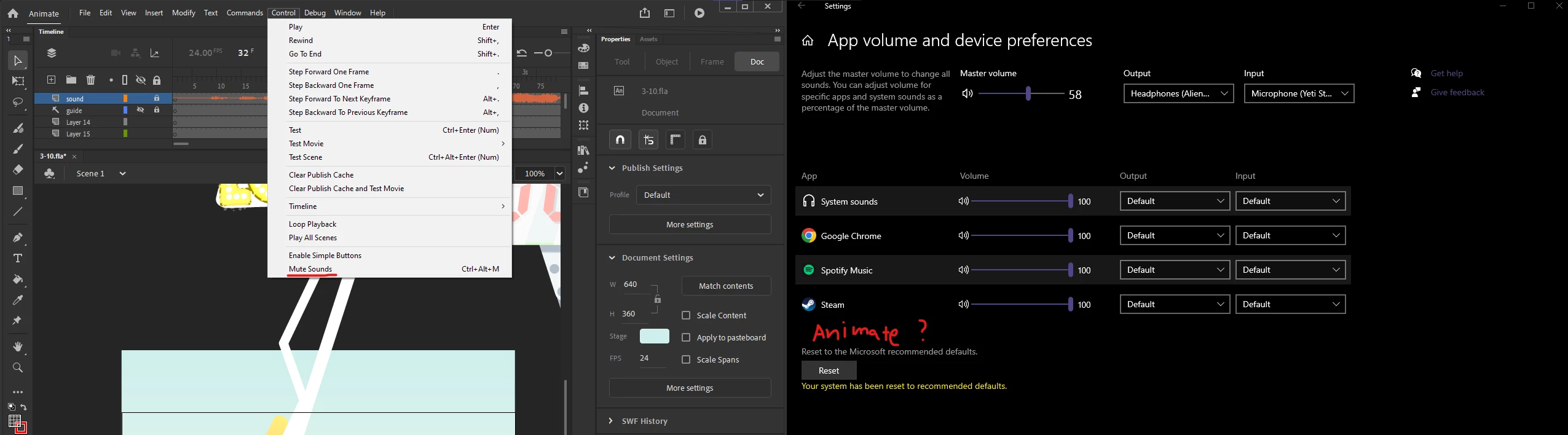Expand the SWF History section
This screenshot has width=1568, height=435.
point(610,421)
